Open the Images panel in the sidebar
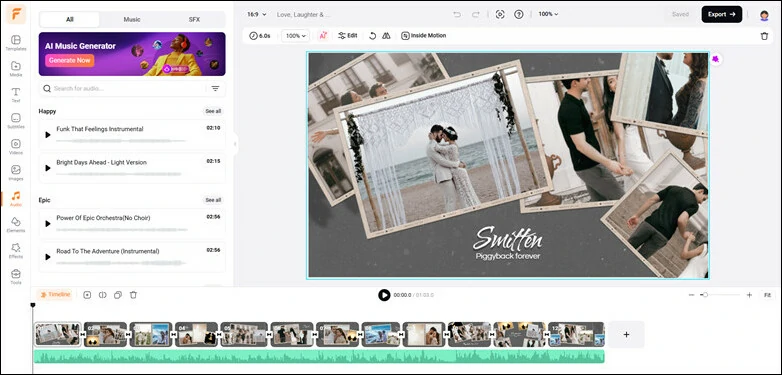Viewport: 782px width, 375px height. coord(15,173)
